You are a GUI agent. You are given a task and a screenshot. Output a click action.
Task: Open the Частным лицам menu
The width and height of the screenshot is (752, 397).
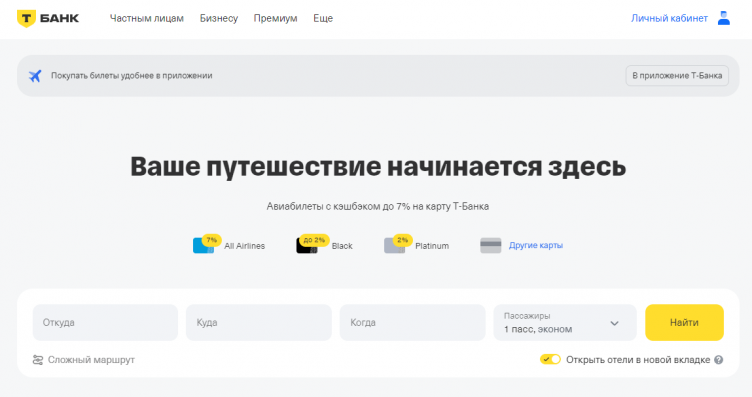147,18
